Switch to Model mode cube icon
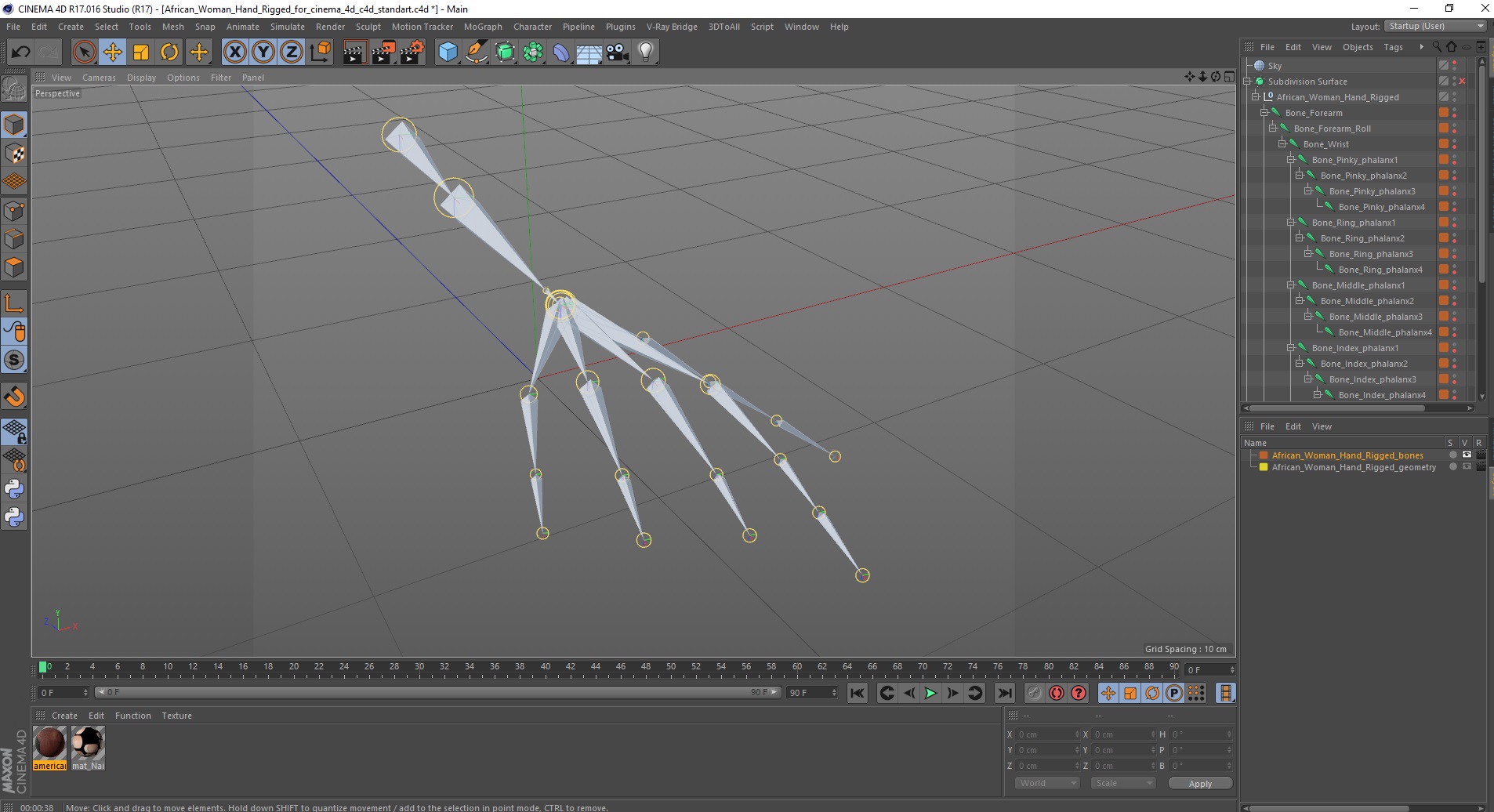 (14, 125)
